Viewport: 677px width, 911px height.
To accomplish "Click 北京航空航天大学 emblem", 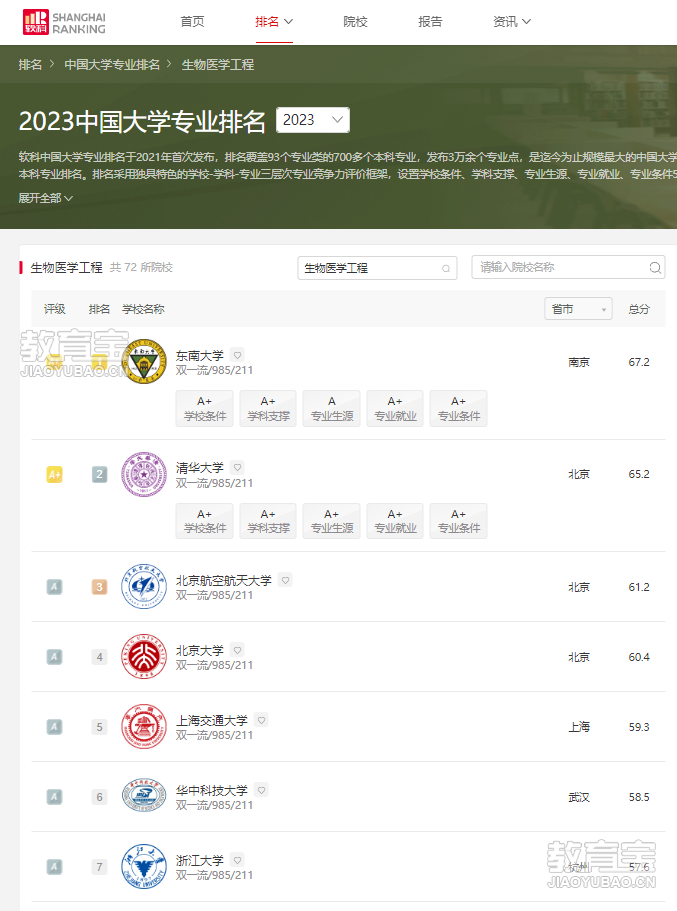I will [x=144, y=587].
